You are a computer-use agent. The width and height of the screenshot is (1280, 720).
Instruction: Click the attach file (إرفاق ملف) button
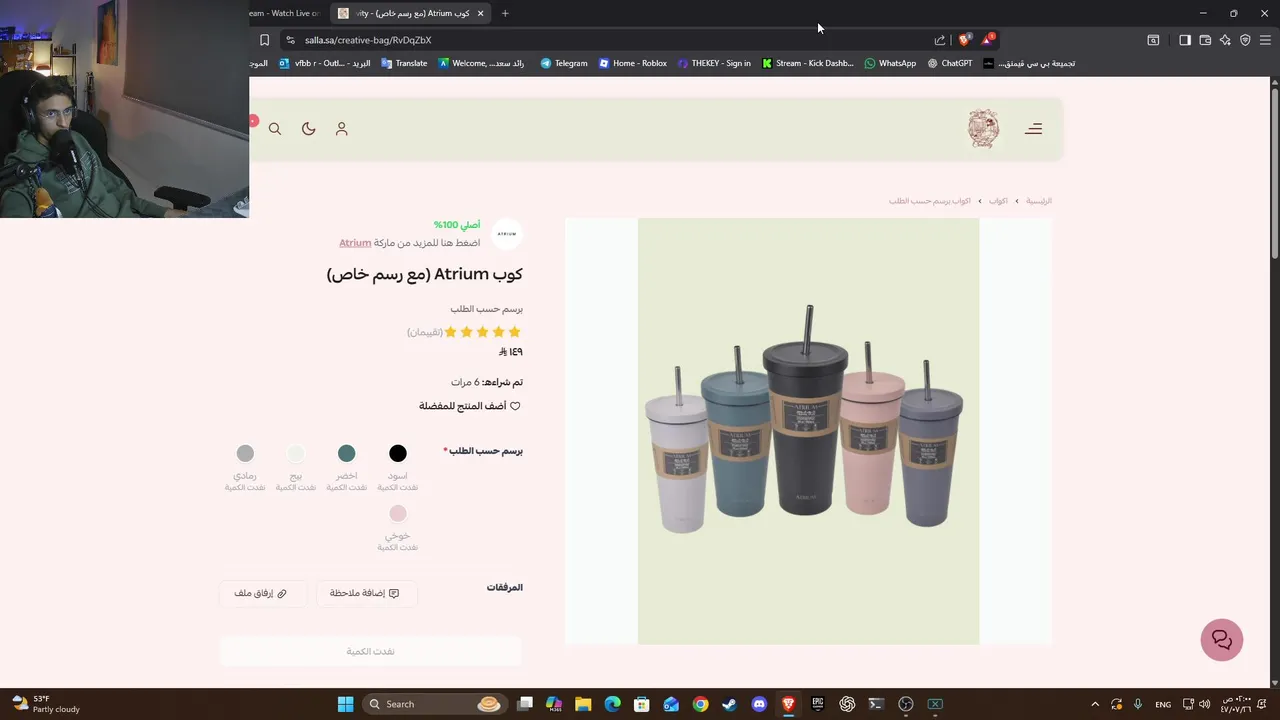click(261, 593)
